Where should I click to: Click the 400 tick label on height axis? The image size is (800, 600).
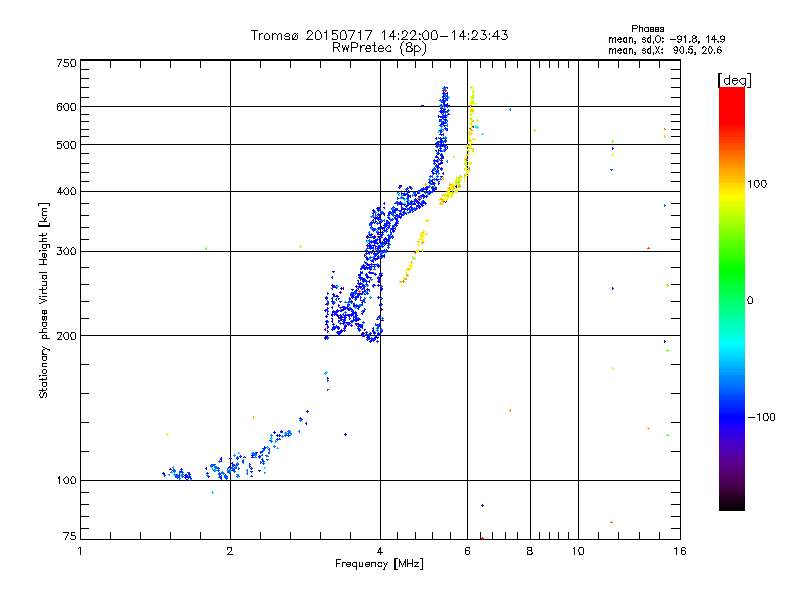(66, 191)
